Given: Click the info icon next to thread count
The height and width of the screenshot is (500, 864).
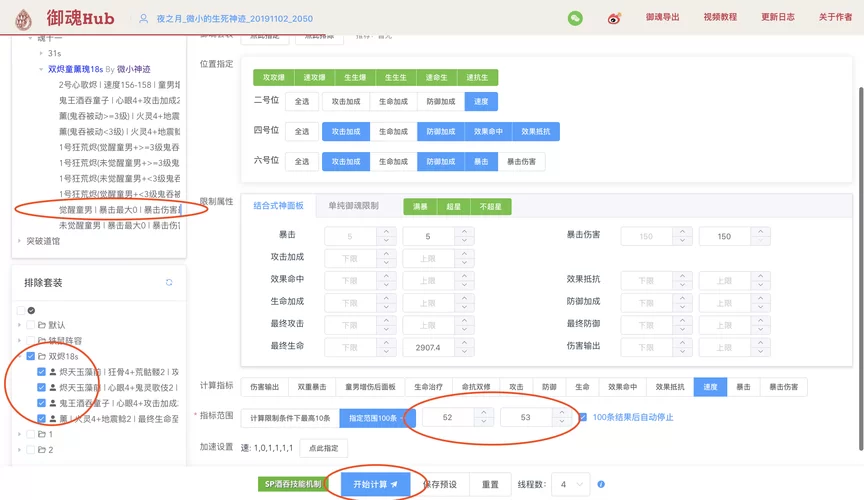Looking at the screenshot, I should click(x=601, y=484).
